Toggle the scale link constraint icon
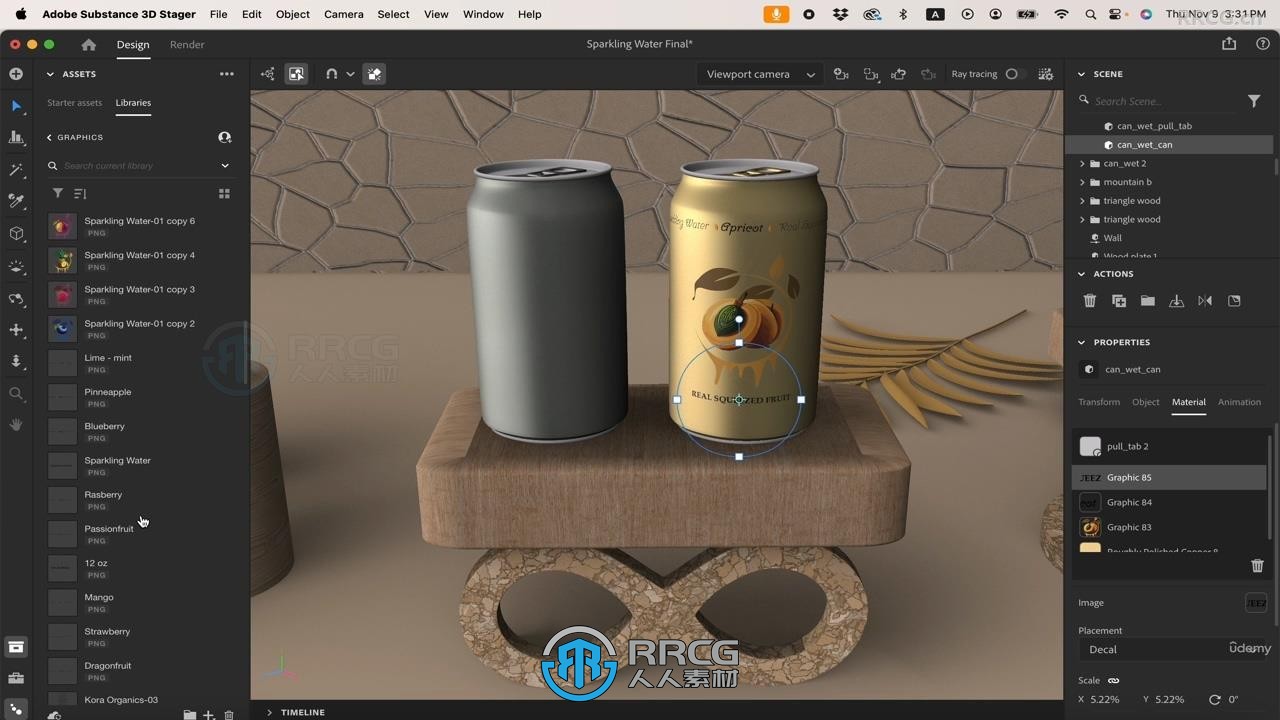Viewport: 1280px width, 720px height. (1114, 681)
